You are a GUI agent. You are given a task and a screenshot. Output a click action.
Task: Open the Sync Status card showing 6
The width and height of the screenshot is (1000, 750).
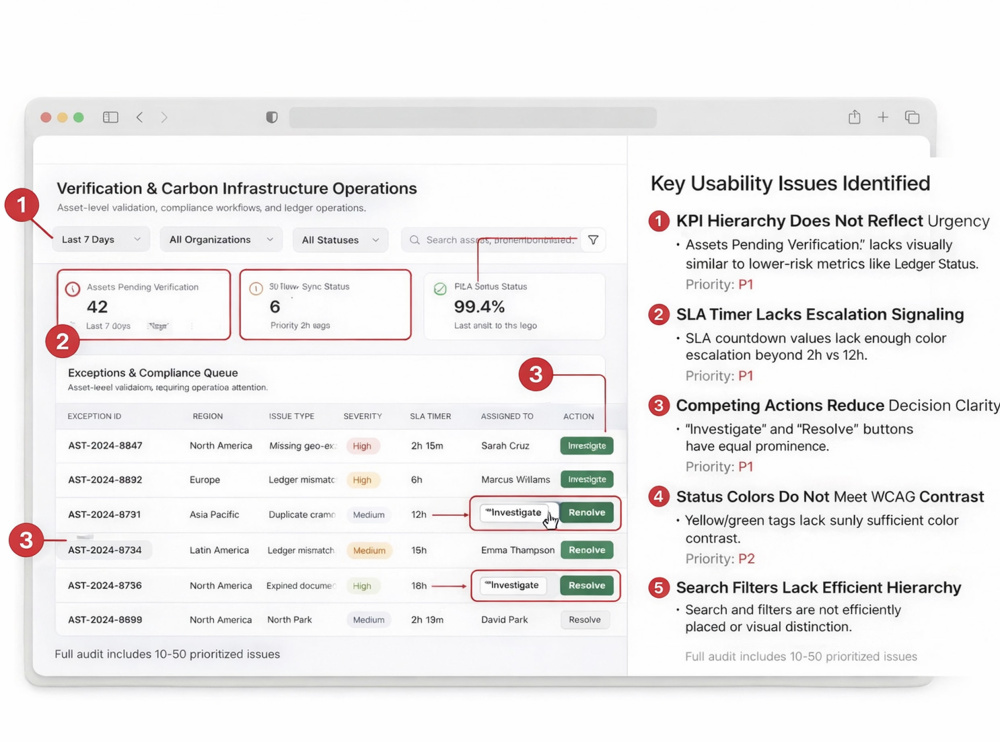click(x=325, y=305)
